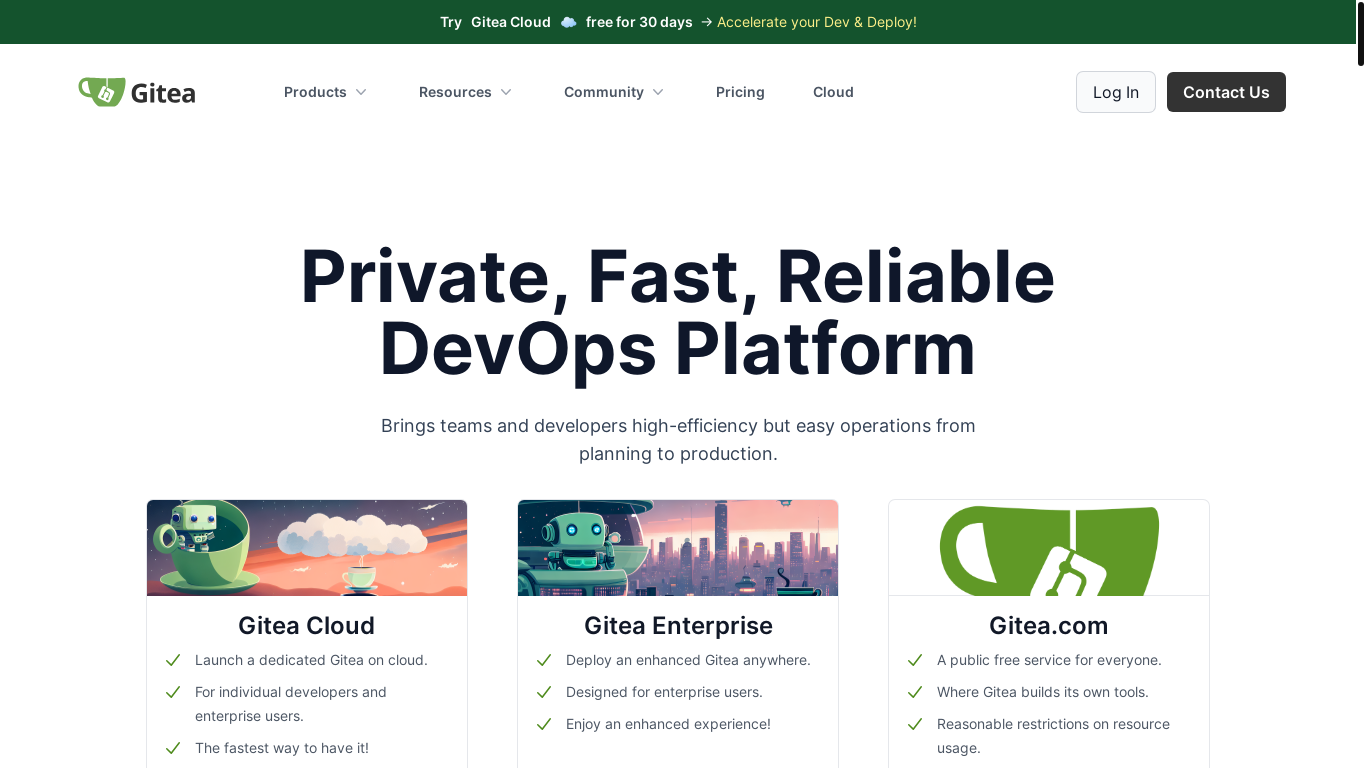
Task: Click the 'Private, Fast, Reliable DevOps Platform' headline
Action: (678, 312)
